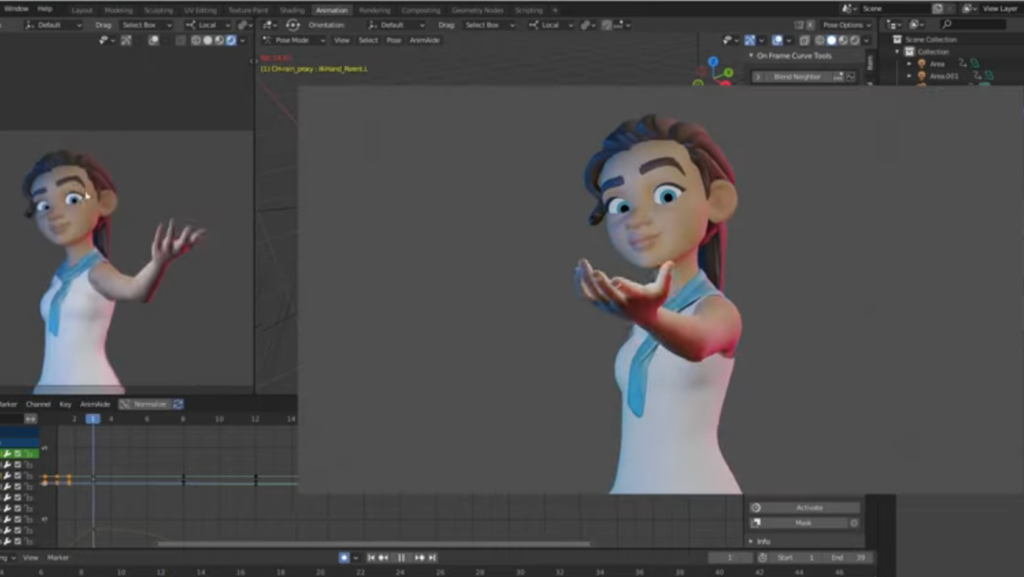Open the Graph Editor filter search icon
This screenshot has height=577, width=1024.
(124, 403)
